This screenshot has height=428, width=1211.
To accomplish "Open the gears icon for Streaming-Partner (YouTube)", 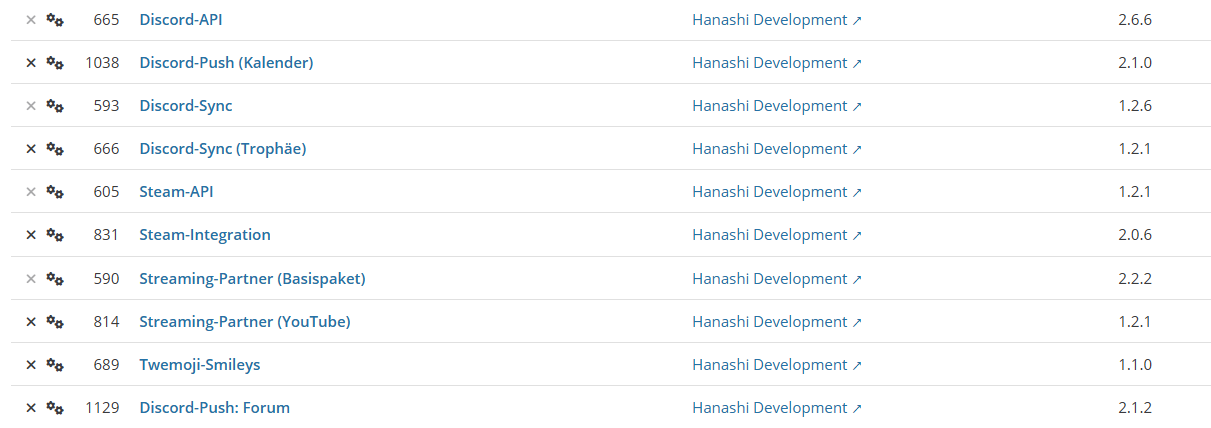I will tap(55, 322).
